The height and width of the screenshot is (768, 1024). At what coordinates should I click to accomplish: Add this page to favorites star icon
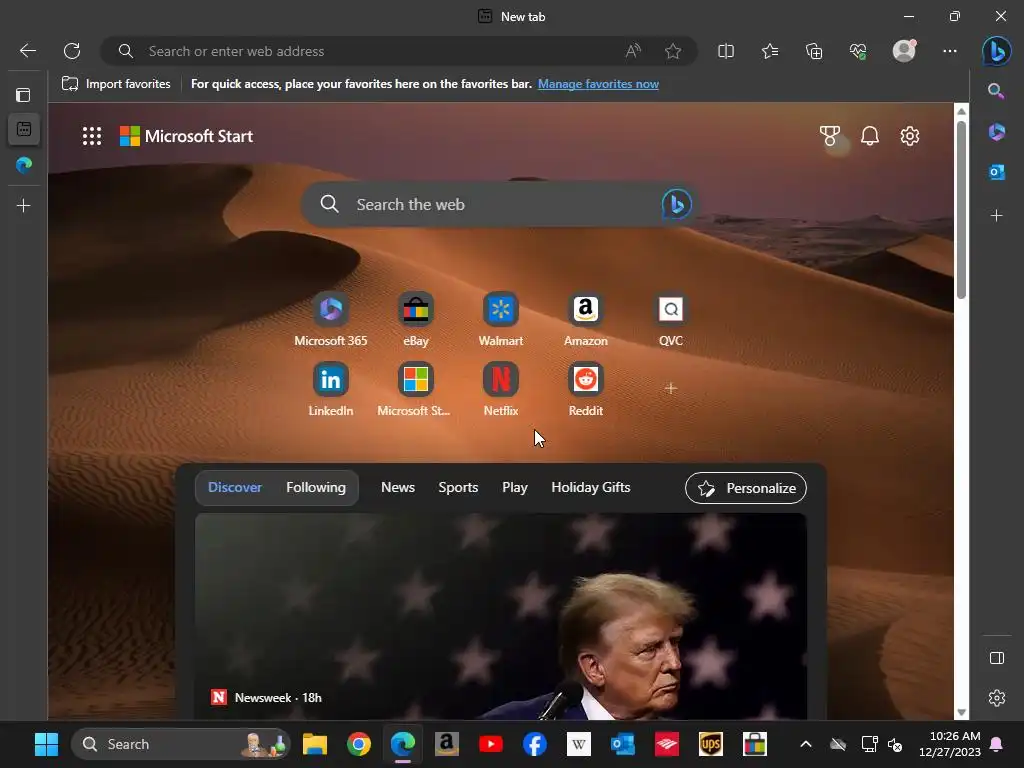coord(673,51)
